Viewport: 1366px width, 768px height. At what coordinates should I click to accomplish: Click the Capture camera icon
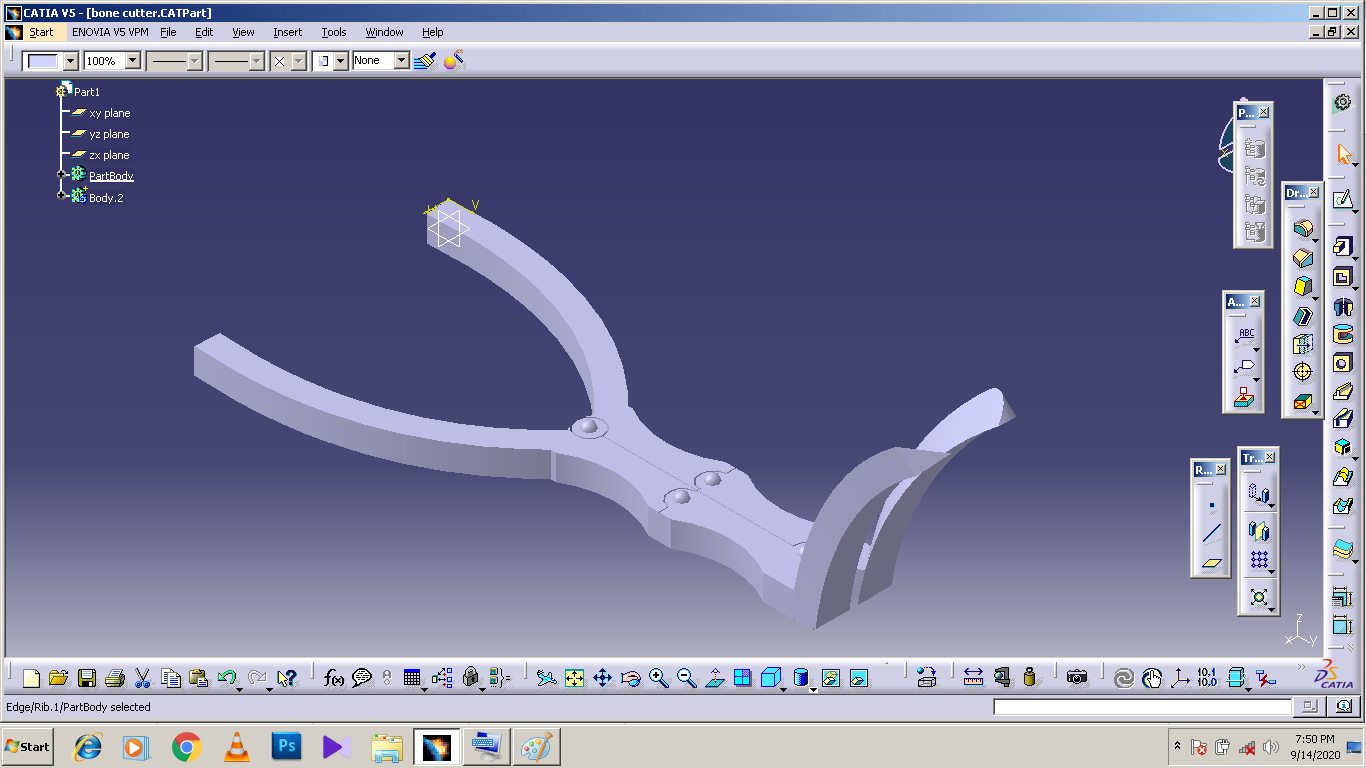pyautogui.click(x=1076, y=678)
